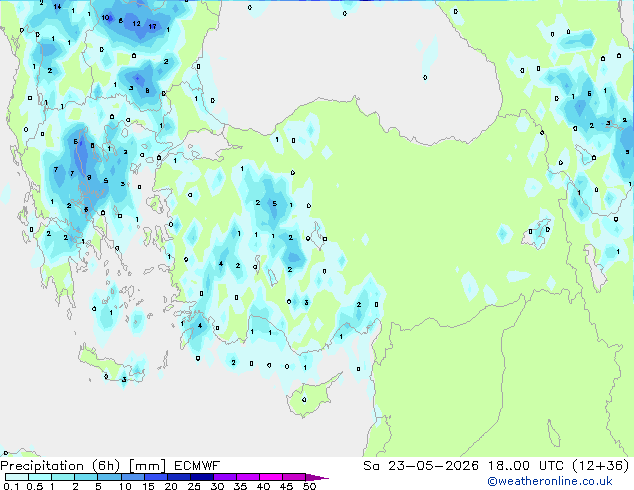Click the 0.5–1 mm legend color swatch
Viewport: 634px width, 490px height.
[40, 477]
